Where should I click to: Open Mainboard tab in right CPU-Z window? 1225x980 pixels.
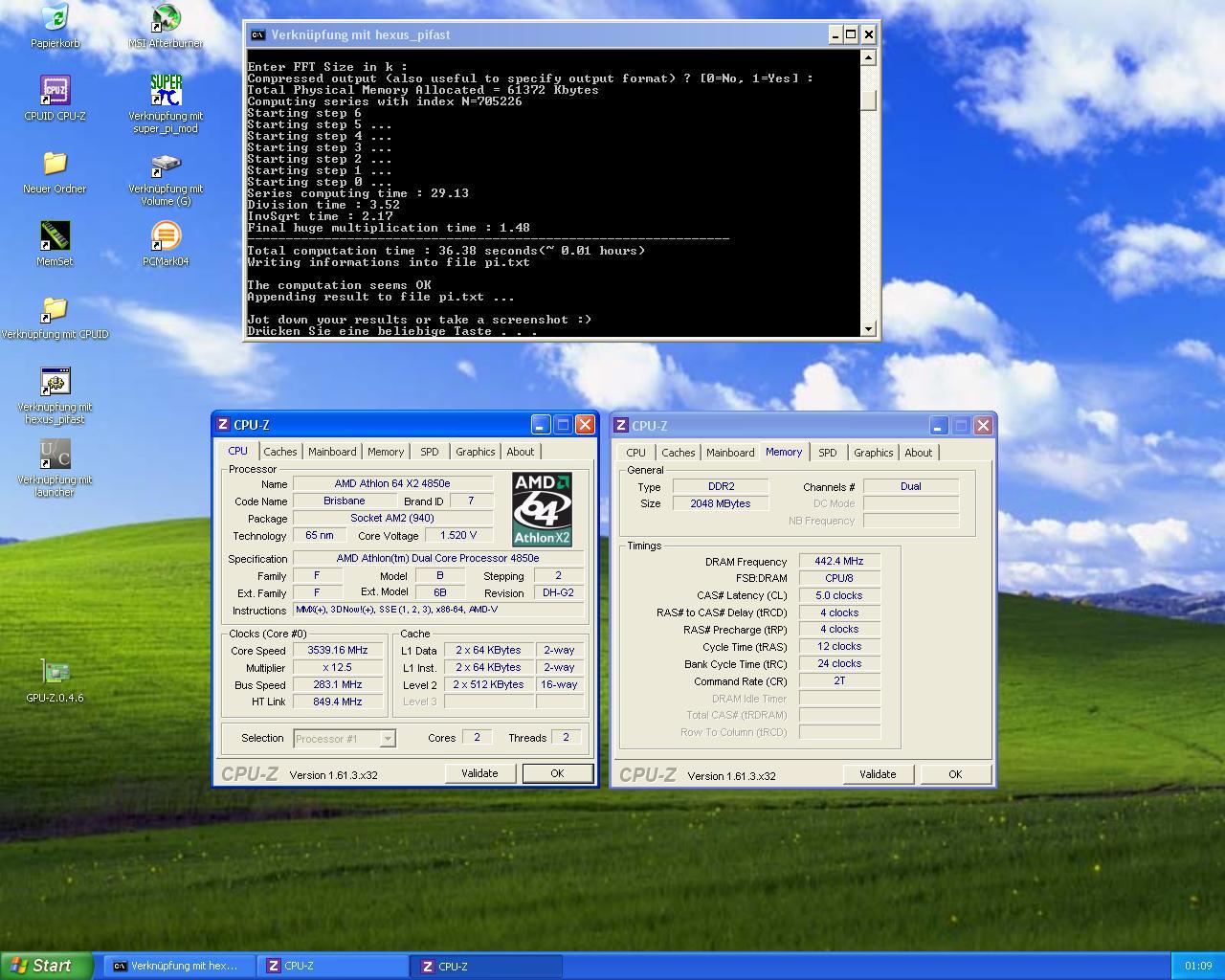[x=730, y=453]
